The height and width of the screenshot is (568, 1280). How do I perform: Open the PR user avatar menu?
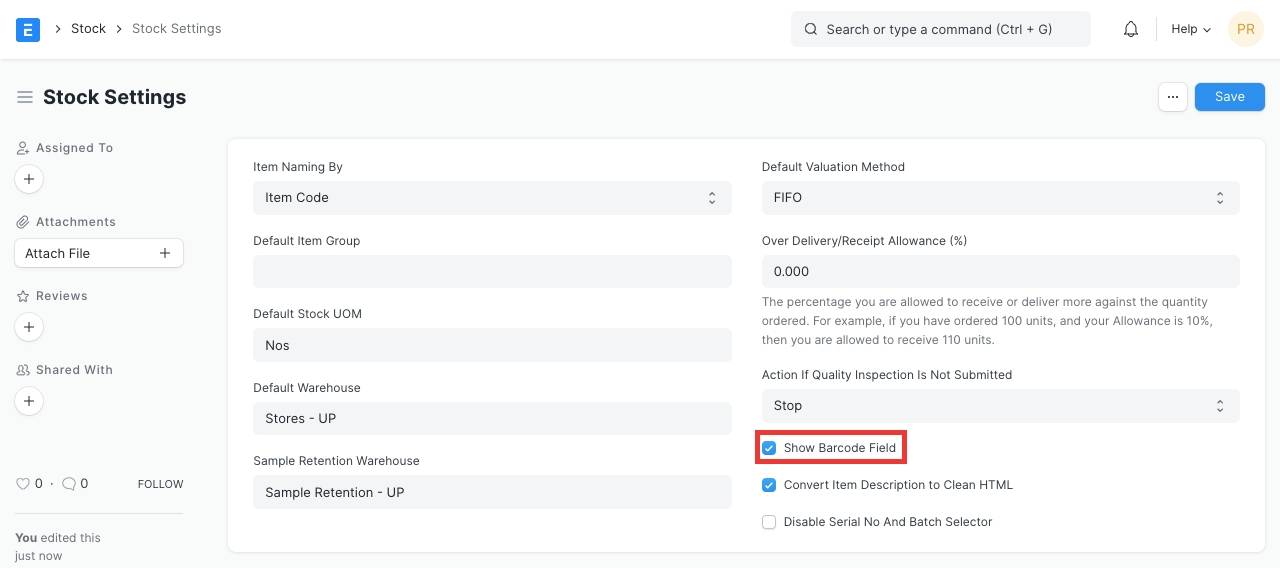(1245, 29)
